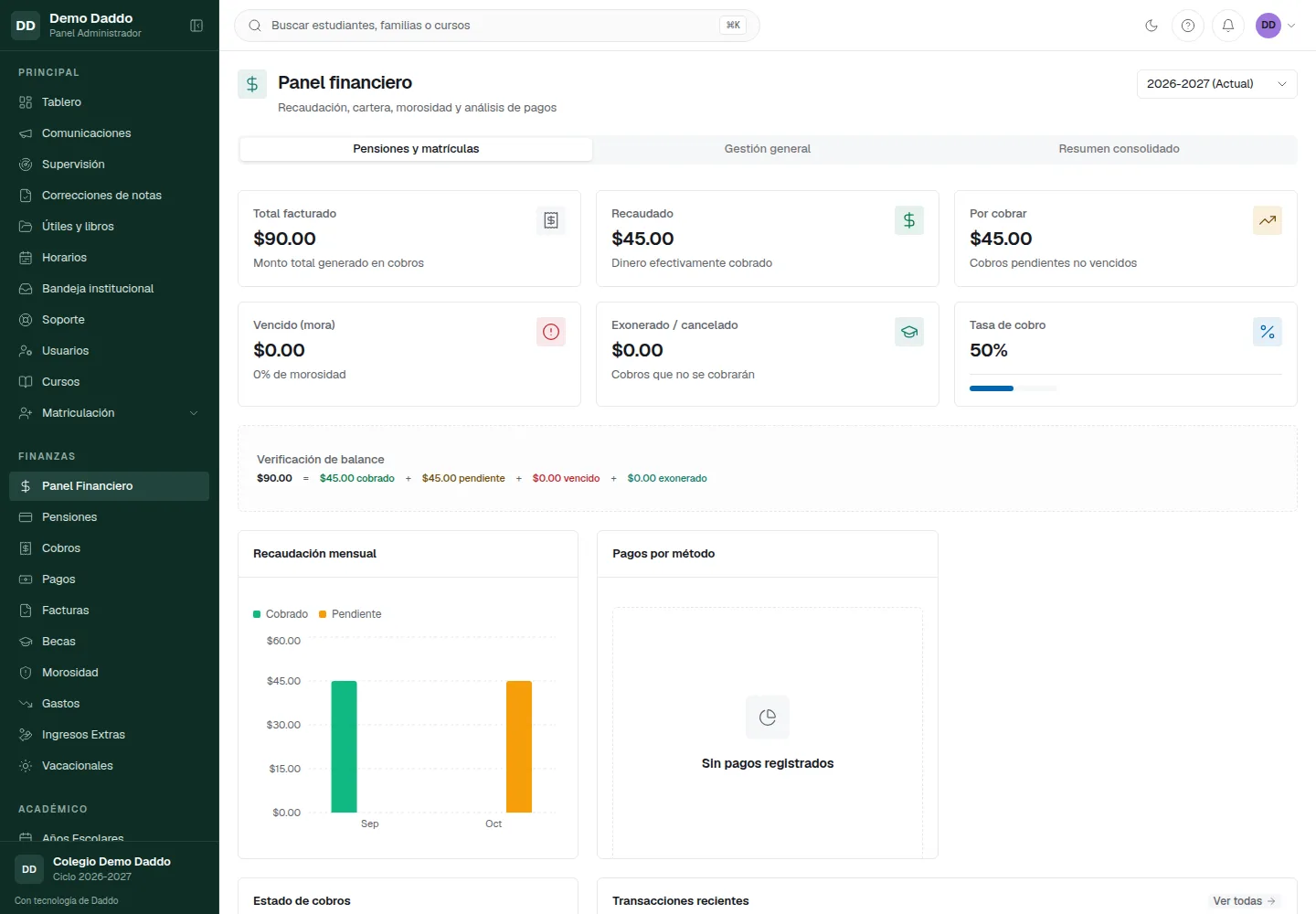
Task: Open help via the question mark icon
Action: 1188,26
